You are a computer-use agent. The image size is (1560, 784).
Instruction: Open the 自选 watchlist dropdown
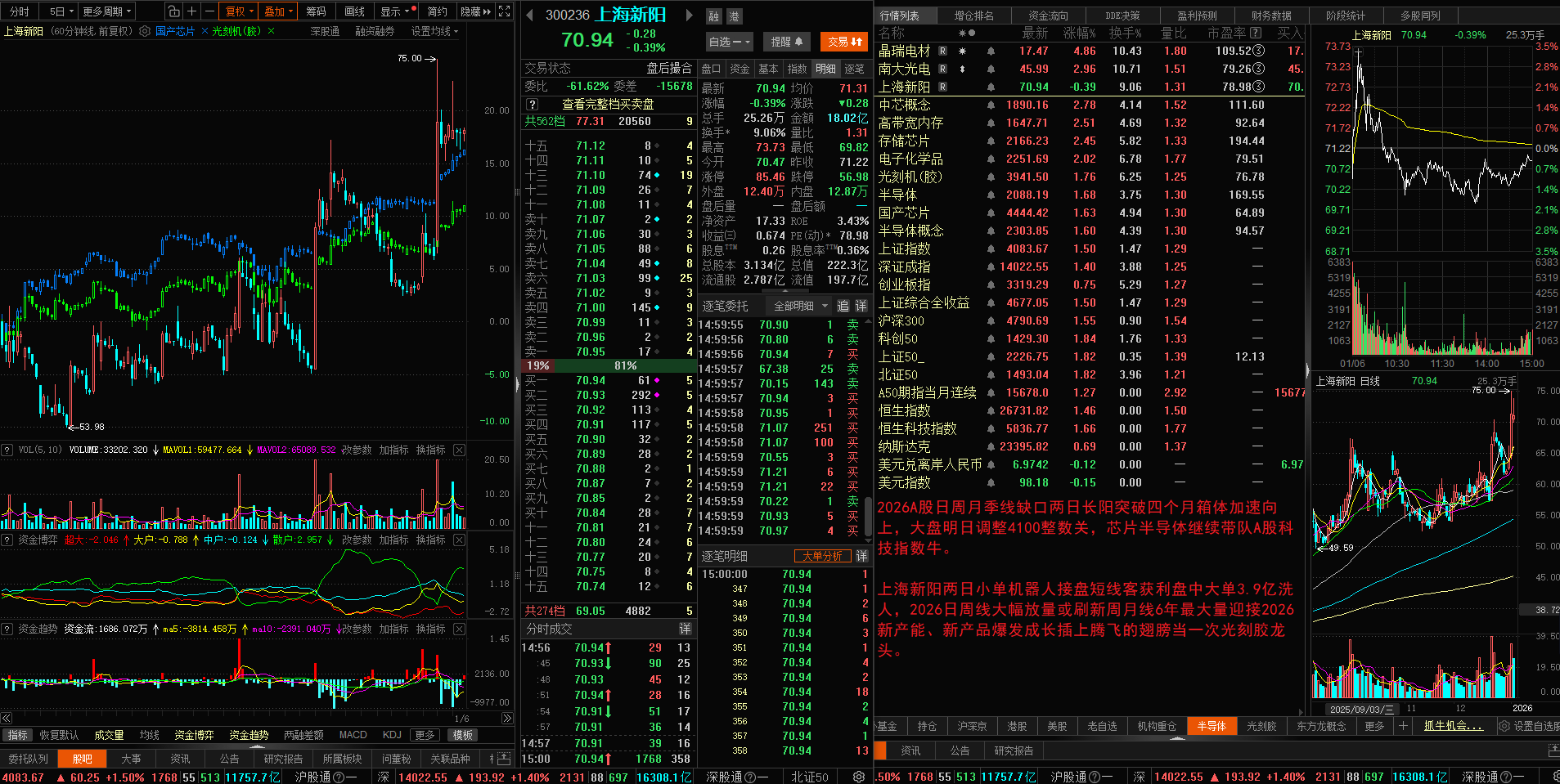(728, 42)
